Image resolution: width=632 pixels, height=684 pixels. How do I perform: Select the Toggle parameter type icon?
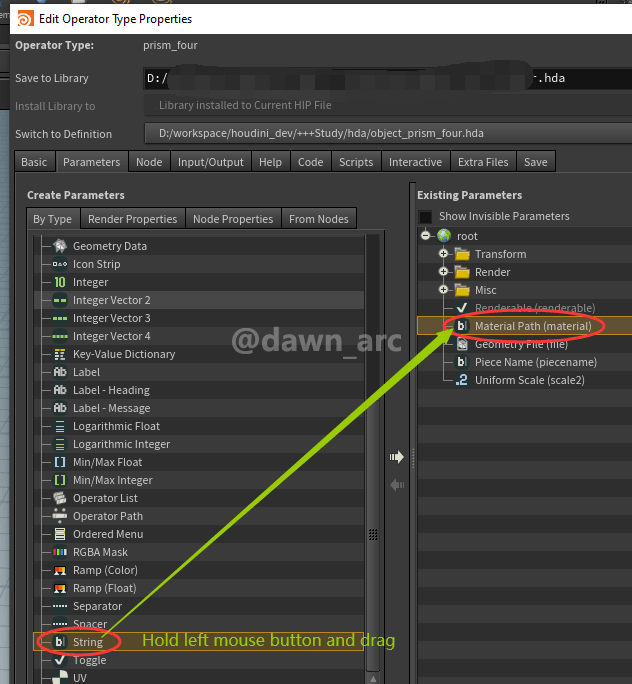pyautogui.click(x=60, y=660)
